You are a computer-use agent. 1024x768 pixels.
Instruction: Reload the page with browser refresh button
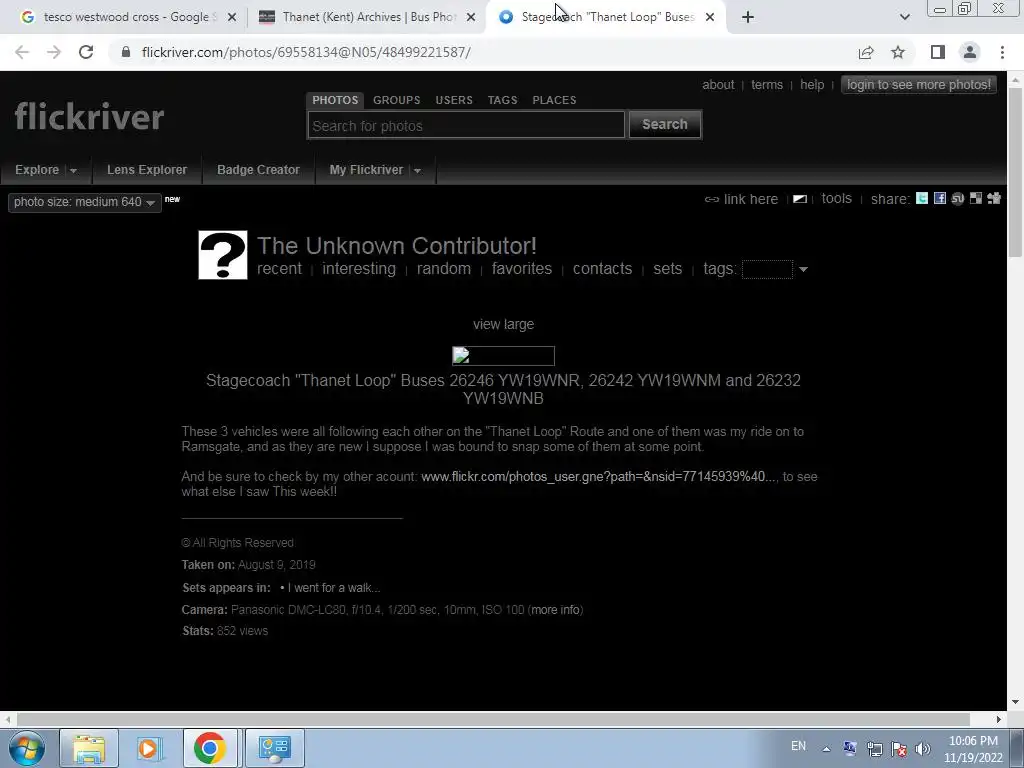(x=86, y=52)
